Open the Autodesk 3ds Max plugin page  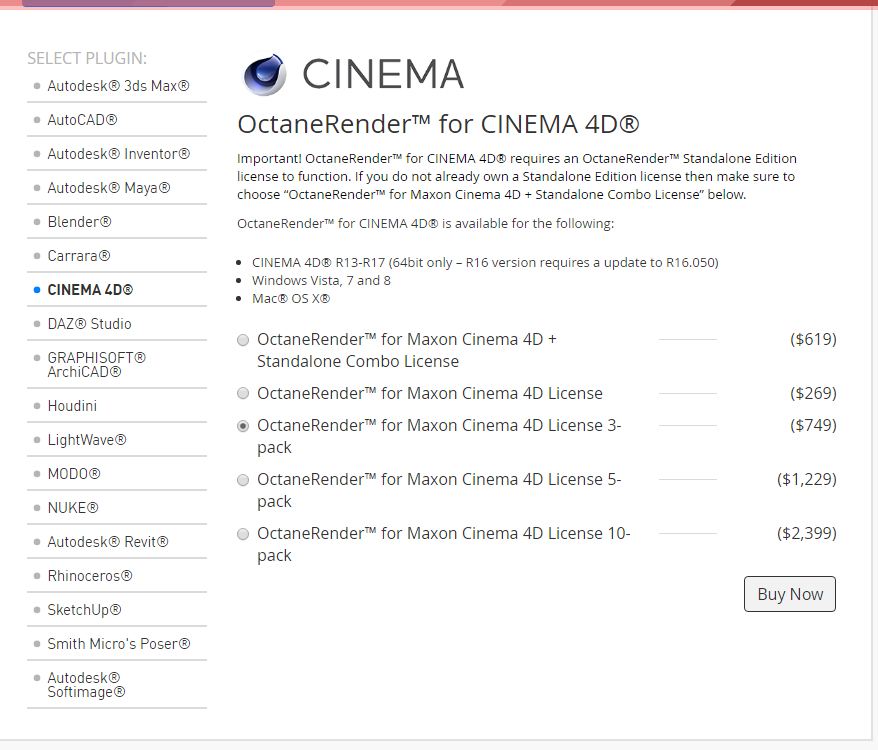point(118,86)
